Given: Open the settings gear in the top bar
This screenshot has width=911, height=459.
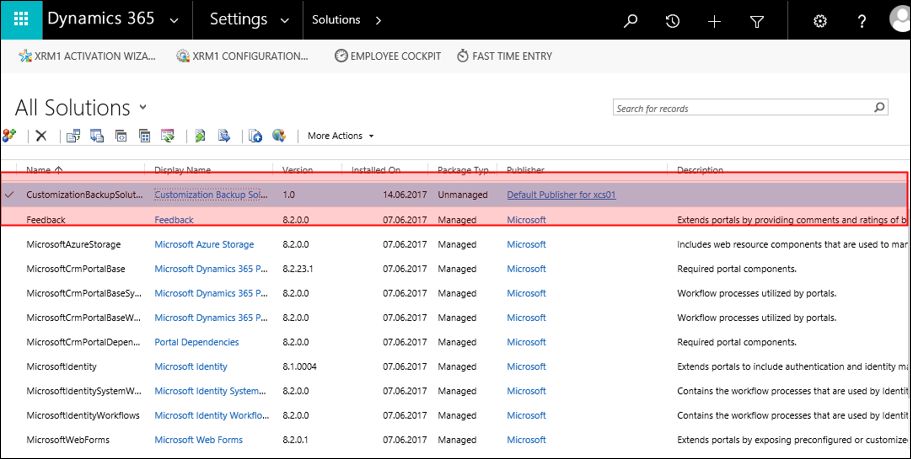Looking at the screenshot, I should point(820,21).
